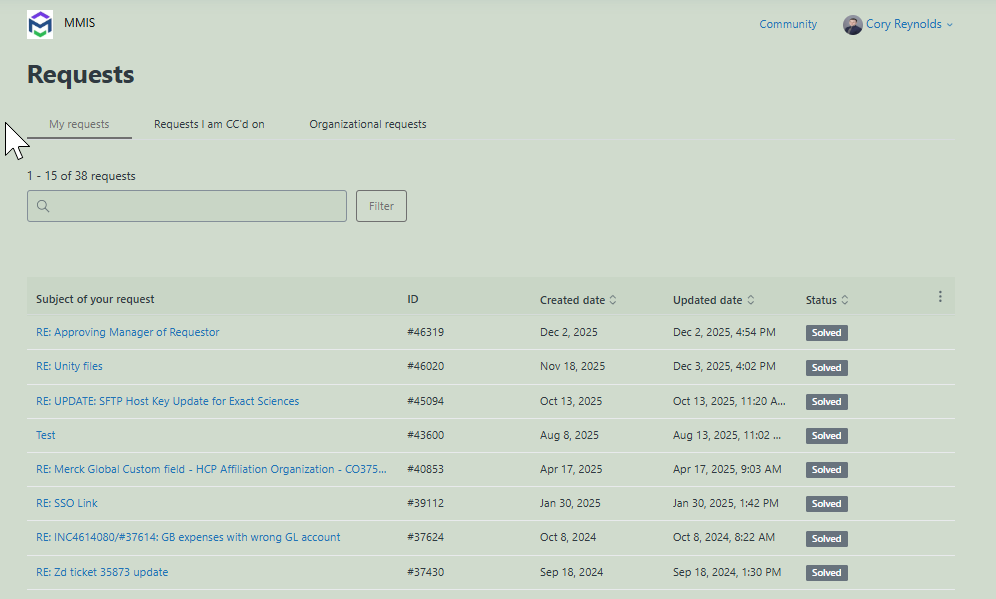Click the search magnifier icon
Image resolution: width=996 pixels, height=599 pixels.
pos(43,207)
